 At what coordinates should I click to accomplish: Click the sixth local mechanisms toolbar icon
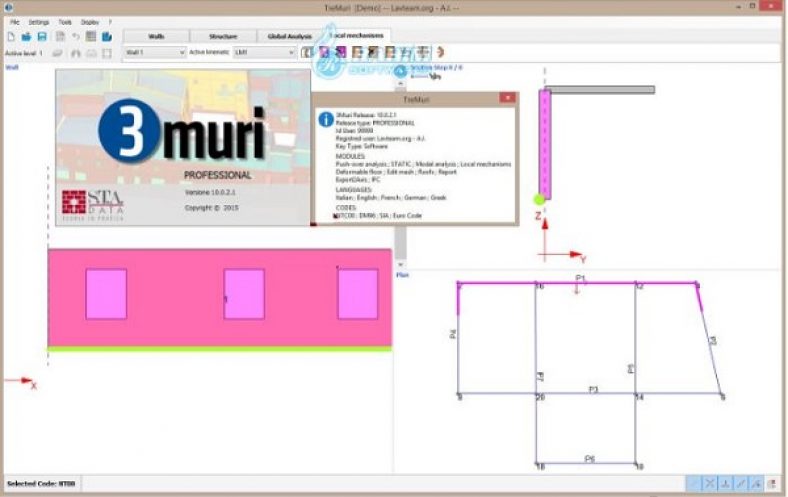[390, 52]
